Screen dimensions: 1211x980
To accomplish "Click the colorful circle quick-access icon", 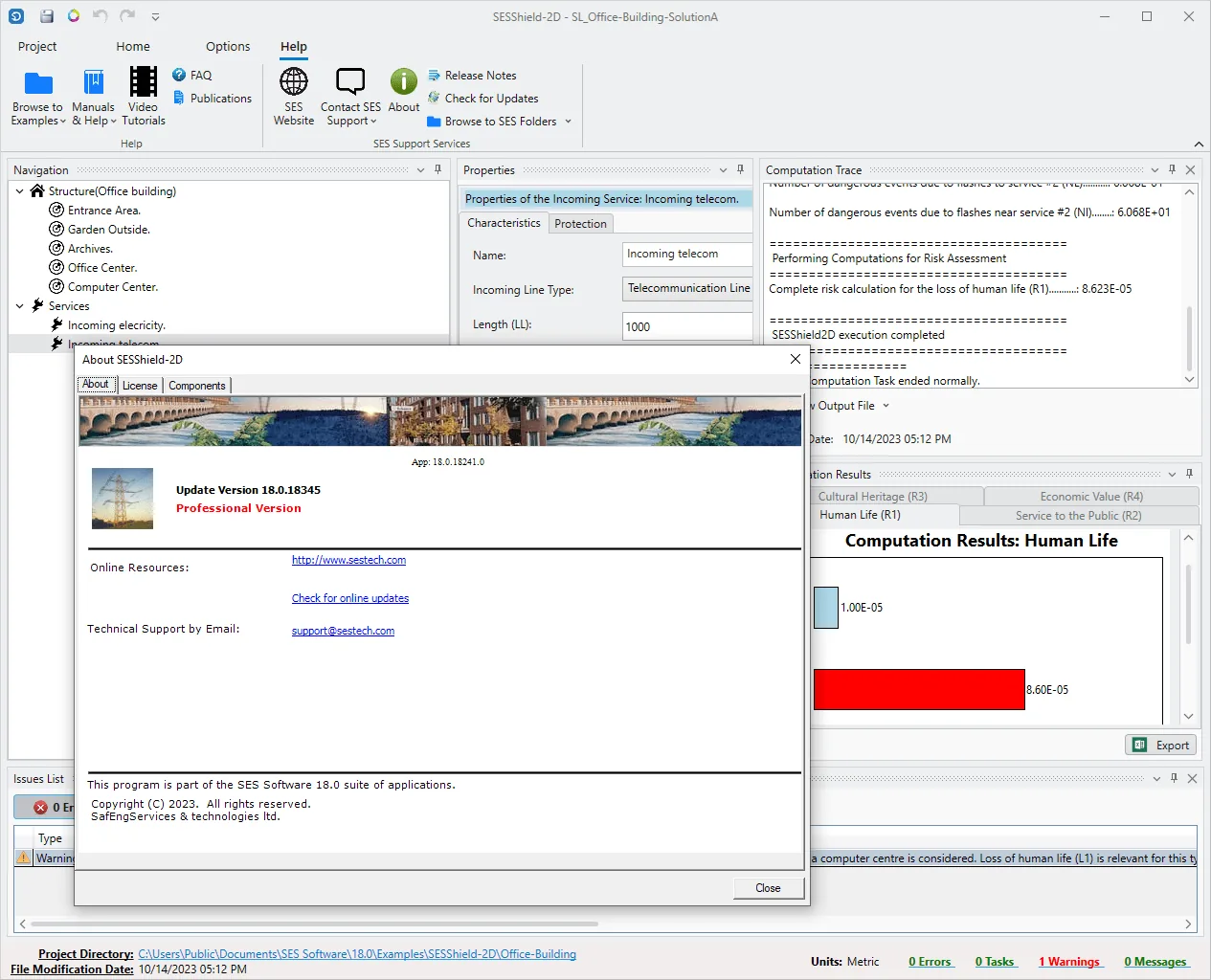I will (x=74, y=16).
